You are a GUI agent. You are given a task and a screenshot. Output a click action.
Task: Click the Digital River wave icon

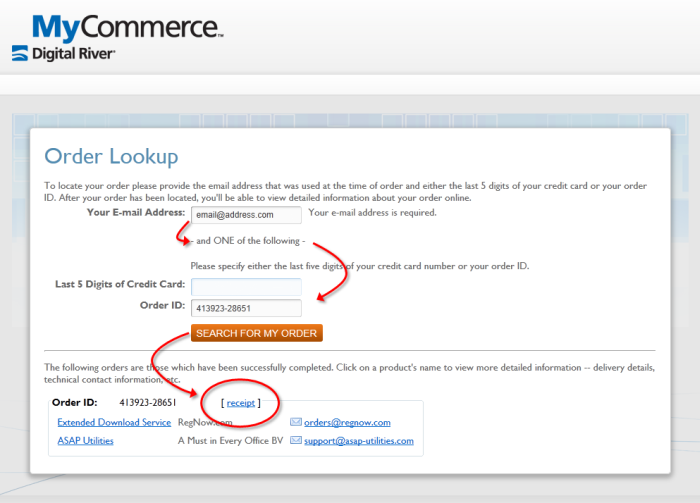[20, 53]
